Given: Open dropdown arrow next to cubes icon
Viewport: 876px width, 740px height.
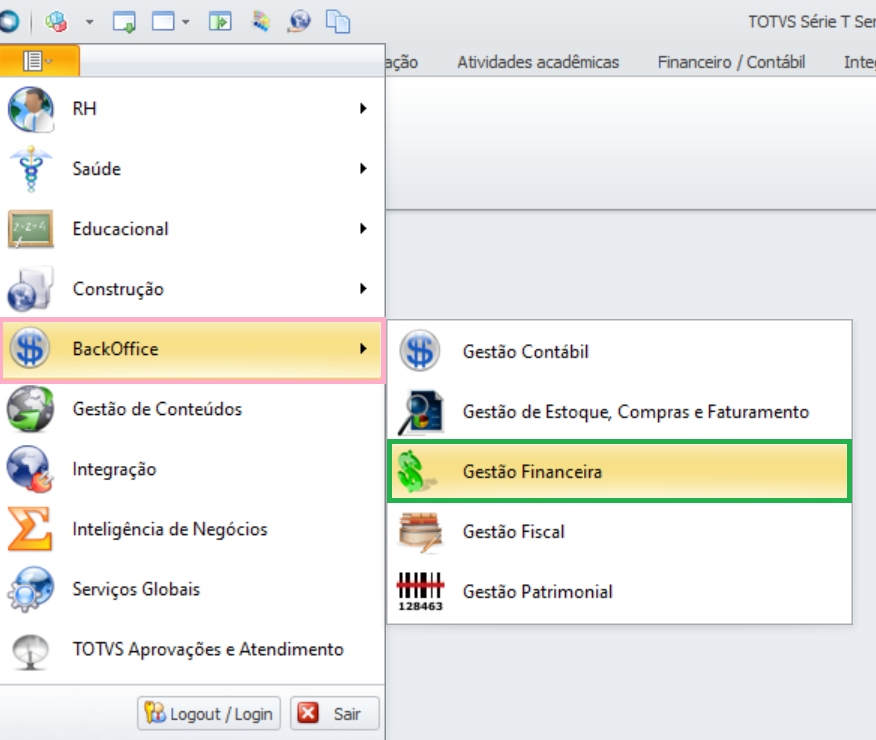Looking at the screenshot, I should [89, 23].
